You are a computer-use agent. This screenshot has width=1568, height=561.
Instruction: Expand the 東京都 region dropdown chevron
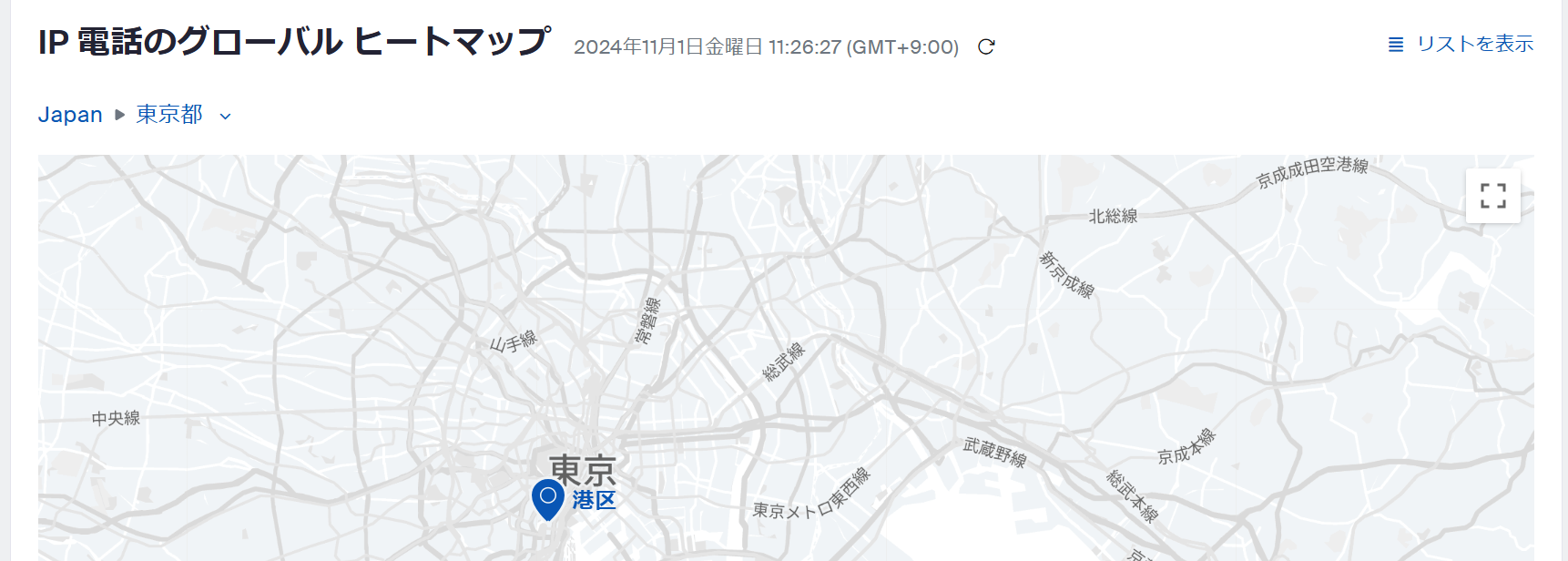point(226,116)
